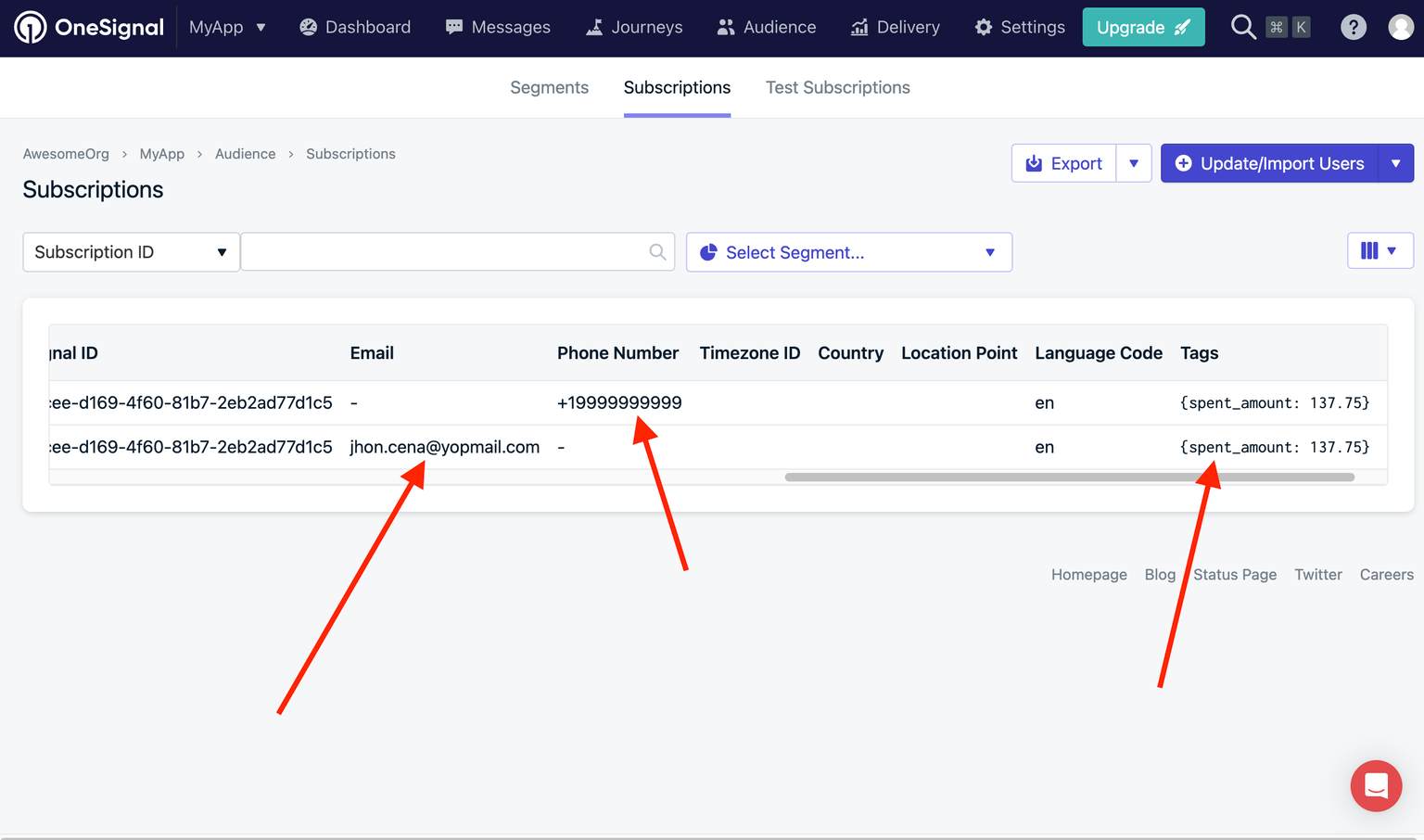This screenshot has height=840, width=1424.
Task: Click the +19999999999 phone number cell
Action: [619, 402]
